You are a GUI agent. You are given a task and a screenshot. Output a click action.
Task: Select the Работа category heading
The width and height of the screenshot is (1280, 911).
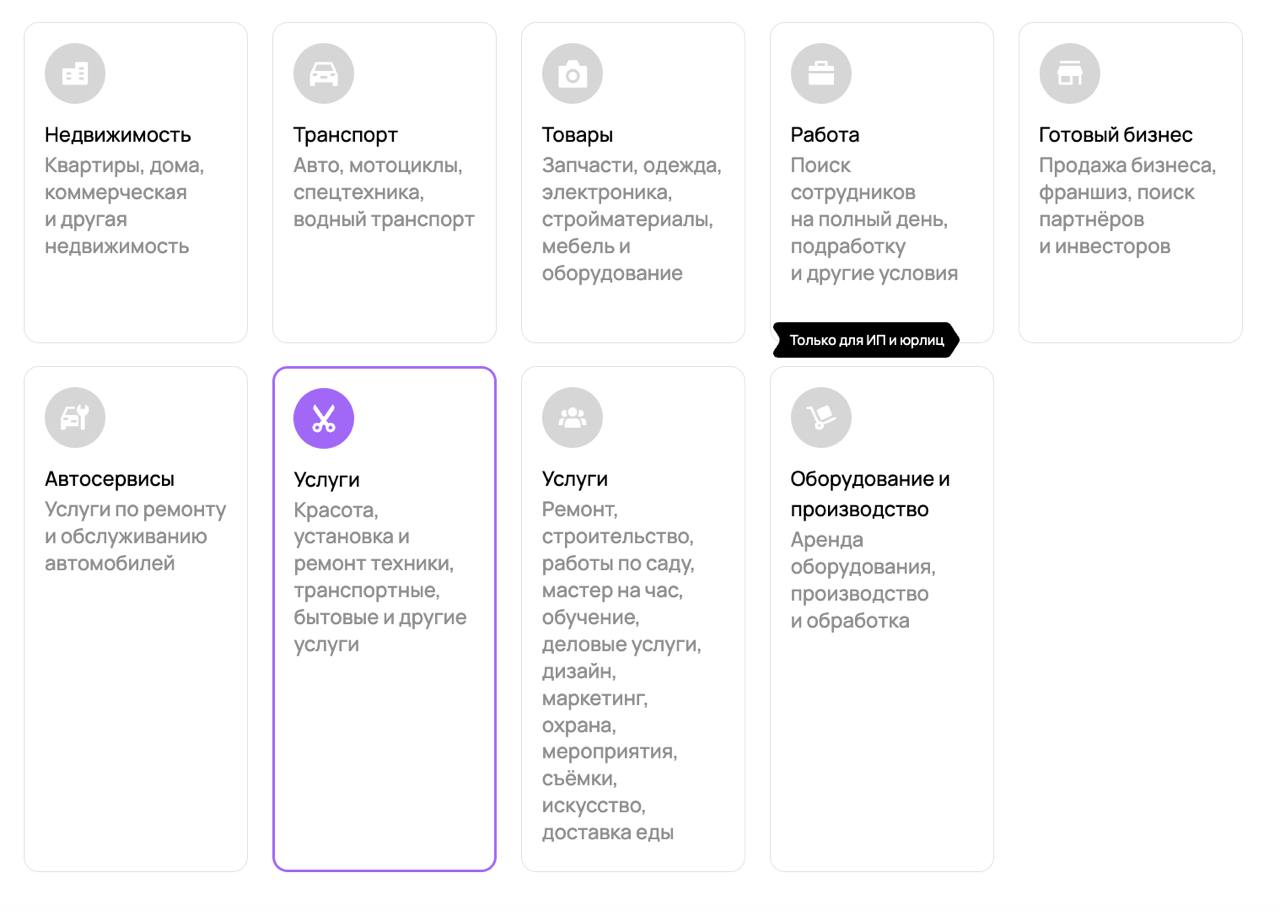click(x=825, y=135)
